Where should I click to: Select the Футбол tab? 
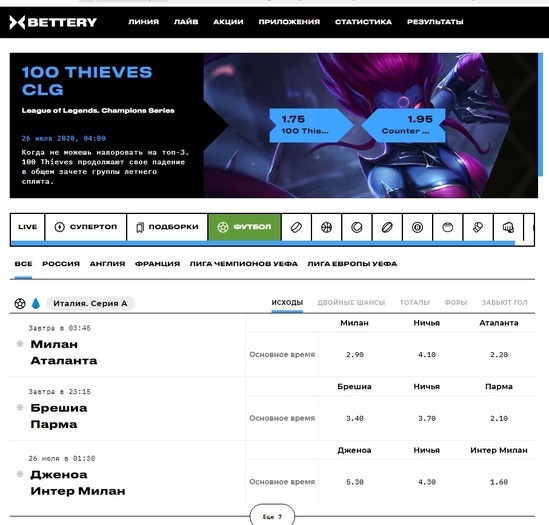tap(244, 227)
